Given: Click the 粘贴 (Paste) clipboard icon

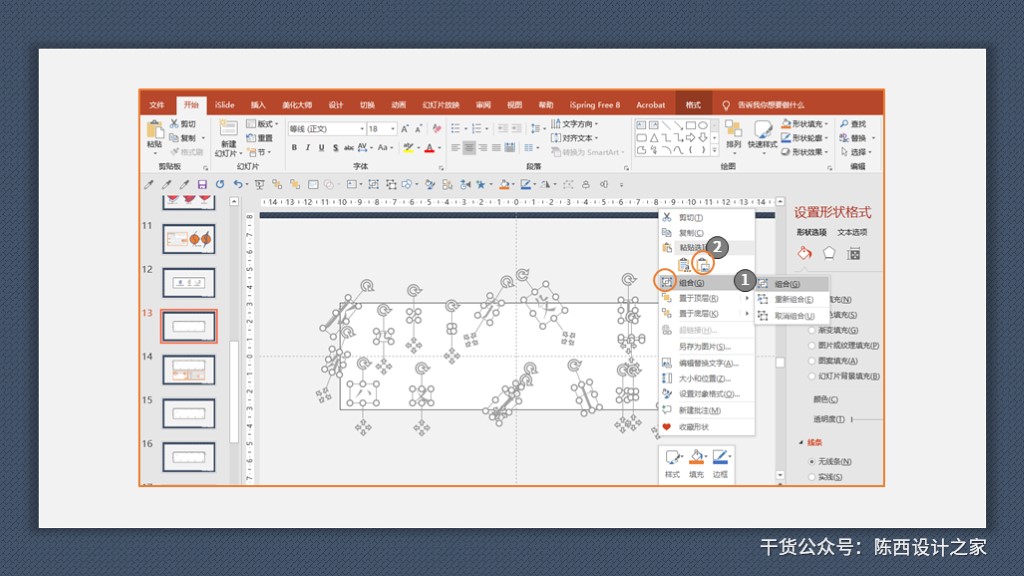Looking at the screenshot, I should coord(154,130).
